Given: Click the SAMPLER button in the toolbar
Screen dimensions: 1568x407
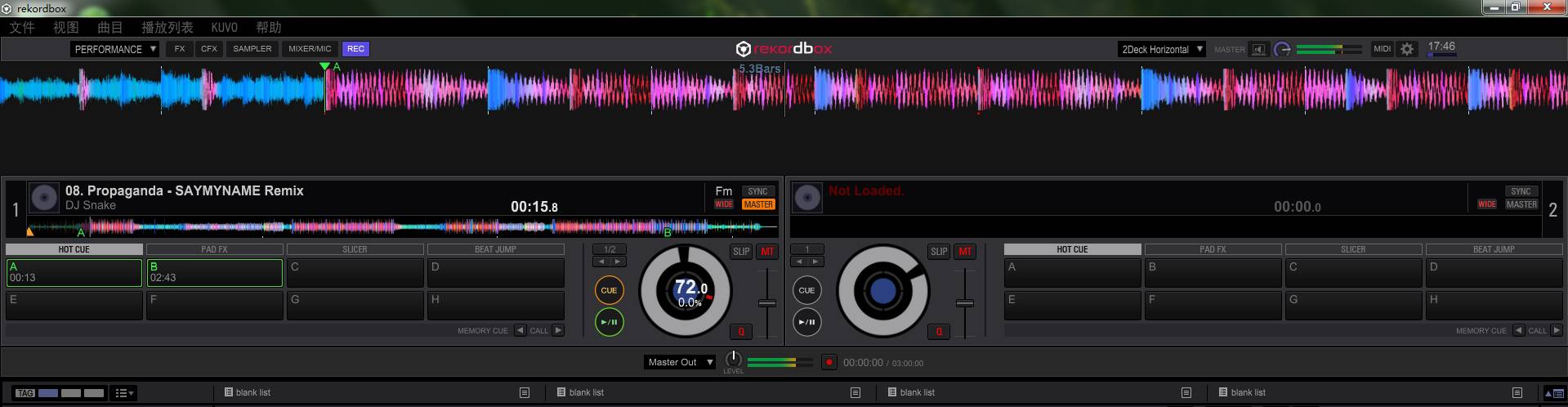Looking at the screenshot, I should (x=252, y=49).
